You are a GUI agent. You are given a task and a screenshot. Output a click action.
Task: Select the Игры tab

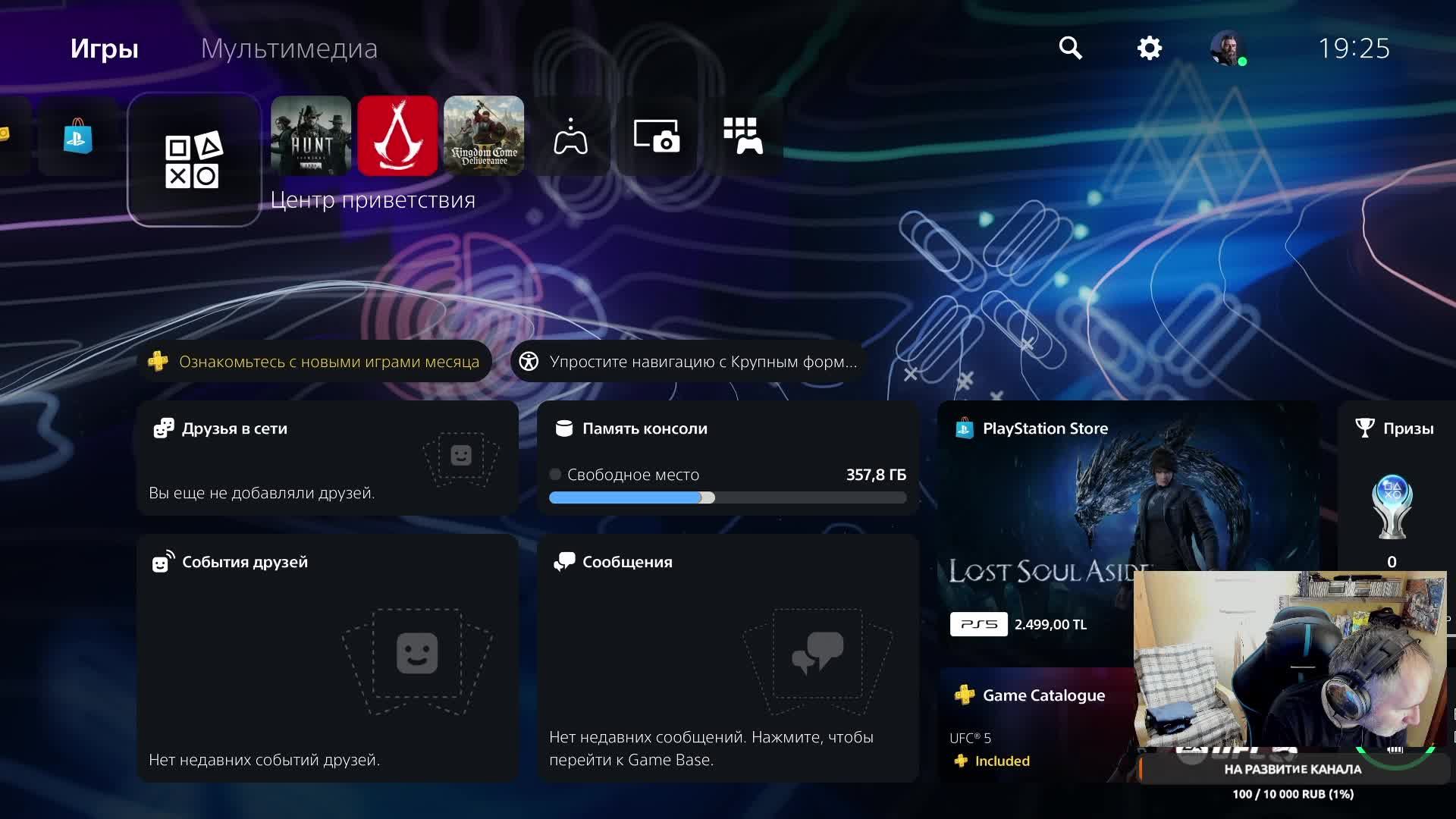coord(104,49)
